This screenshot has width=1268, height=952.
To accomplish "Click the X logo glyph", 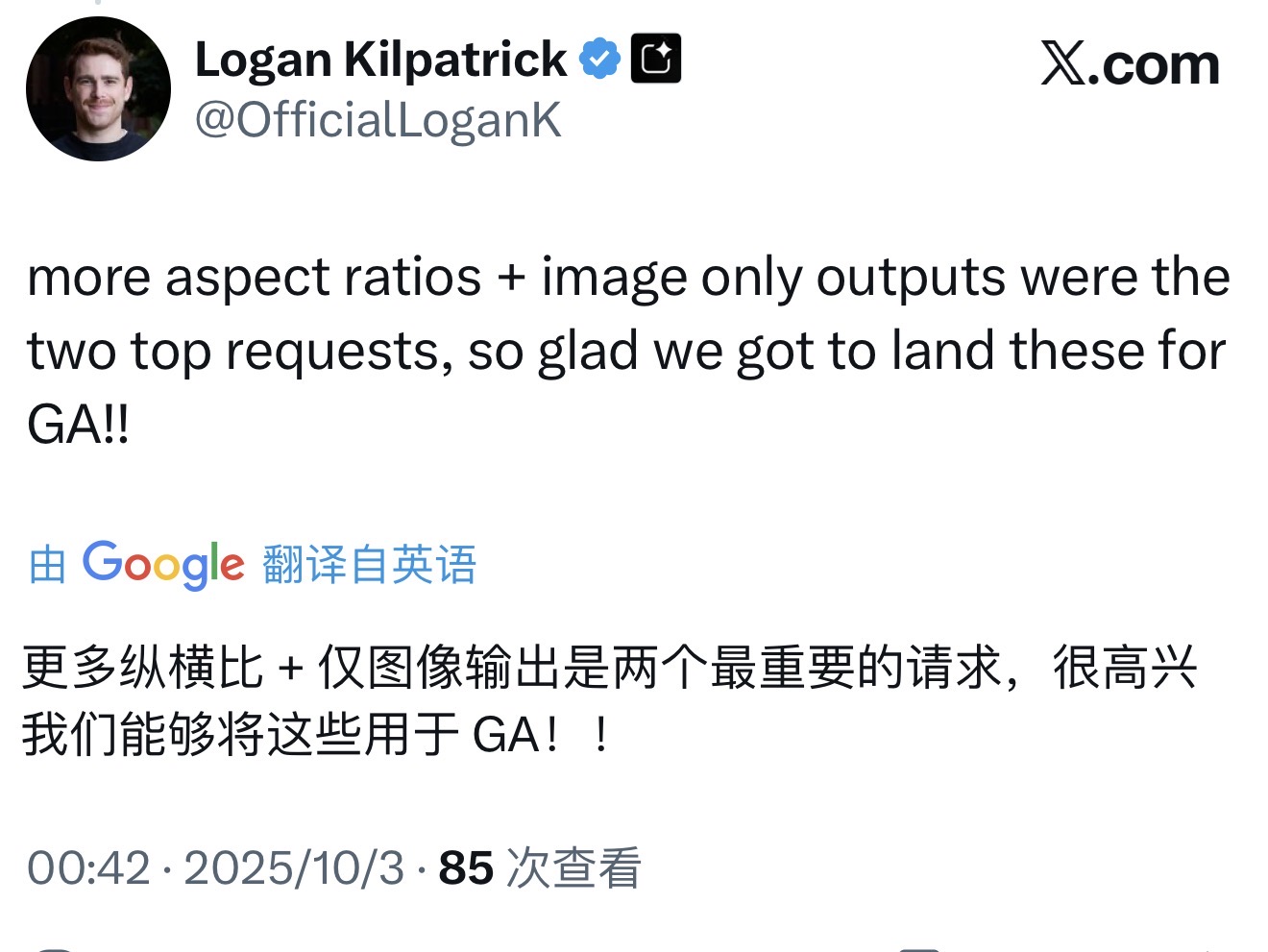I will click(1062, 64).
